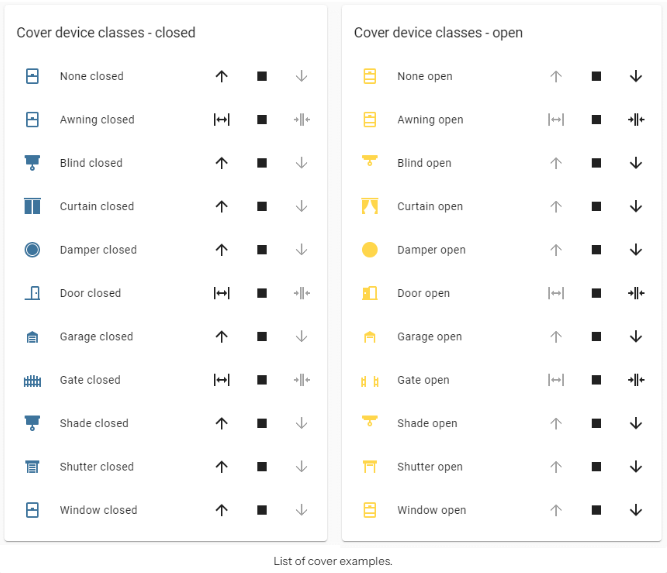
Task: Open the Window closed cover
Action: (222, 510)
